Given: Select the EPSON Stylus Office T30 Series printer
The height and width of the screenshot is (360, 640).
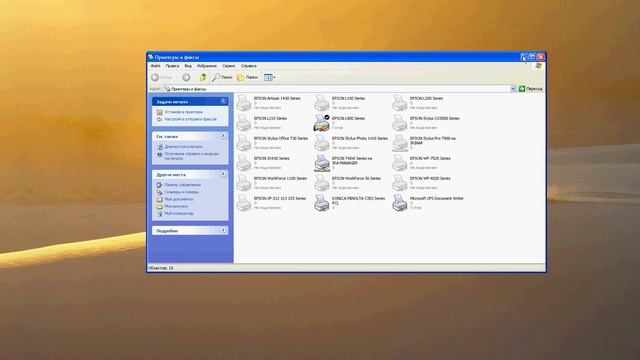Looking at the screenshot, I should coord(272,143).
